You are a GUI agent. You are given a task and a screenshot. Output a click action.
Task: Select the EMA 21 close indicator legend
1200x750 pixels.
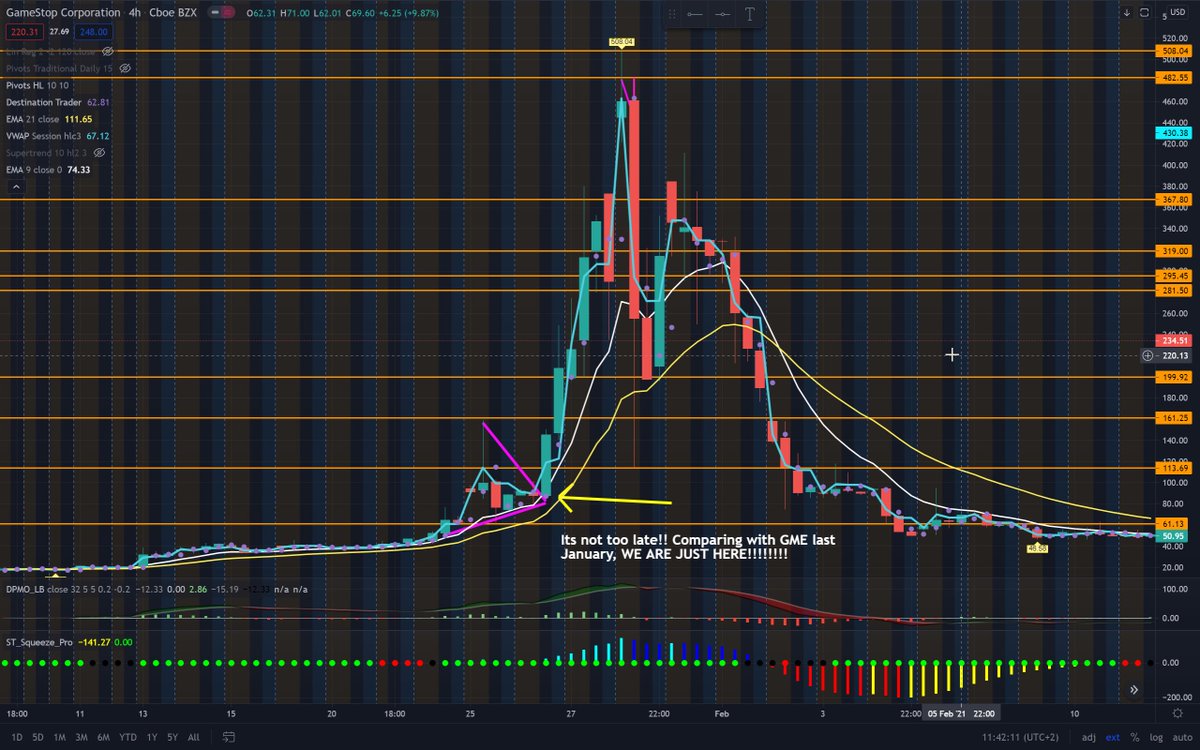click(49, 118)
